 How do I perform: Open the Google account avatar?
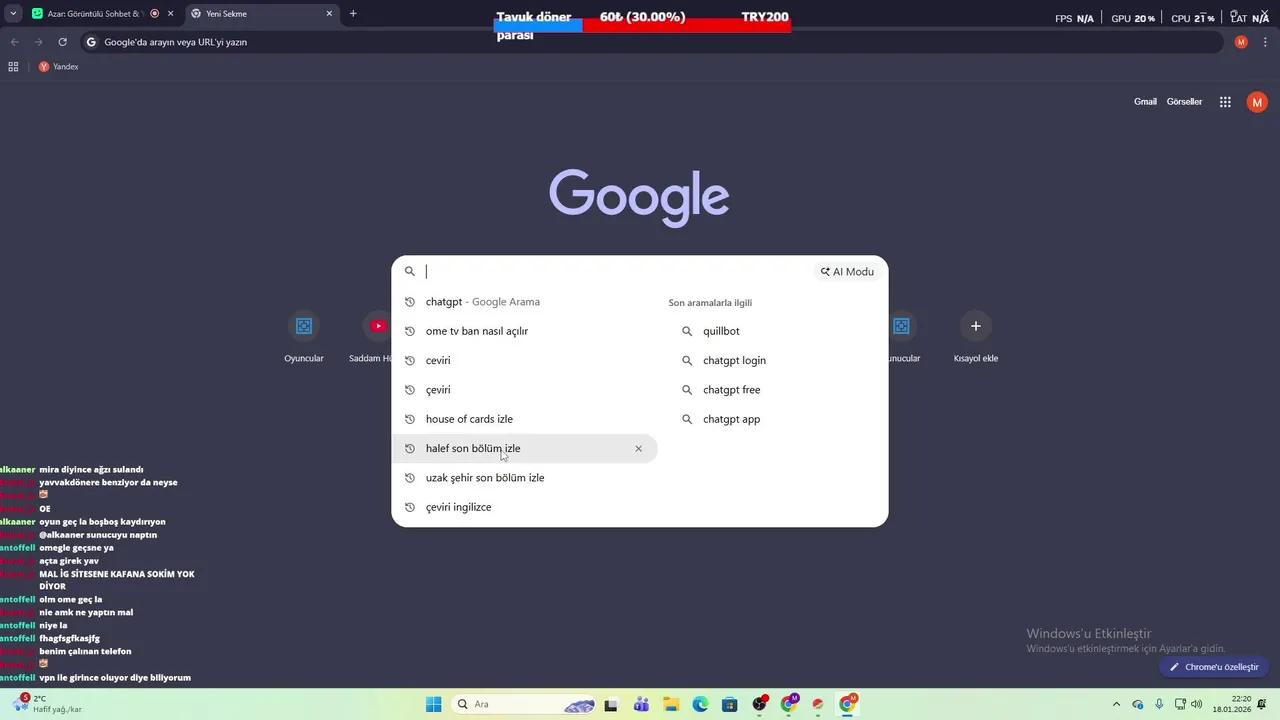pos(1257,102)
